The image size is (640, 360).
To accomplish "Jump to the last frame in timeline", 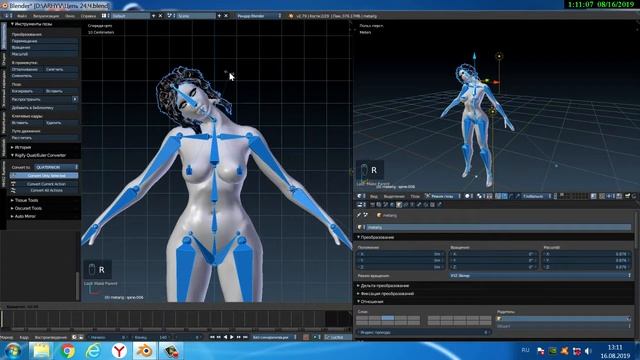I will (x=245, y=338).
